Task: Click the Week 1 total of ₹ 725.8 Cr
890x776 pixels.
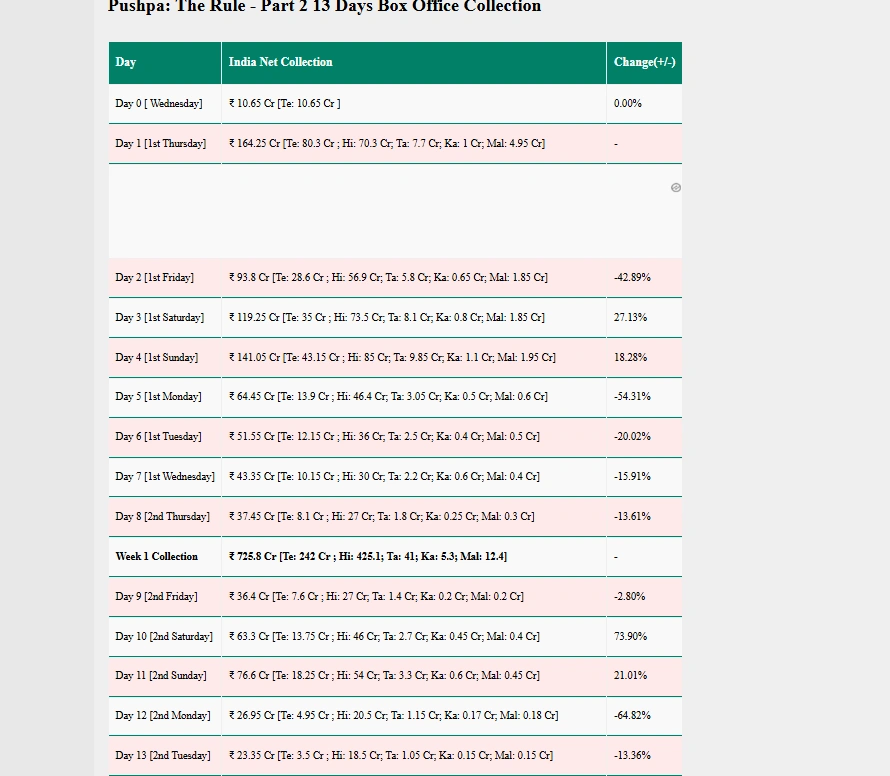Action: (x=367, y=557)
